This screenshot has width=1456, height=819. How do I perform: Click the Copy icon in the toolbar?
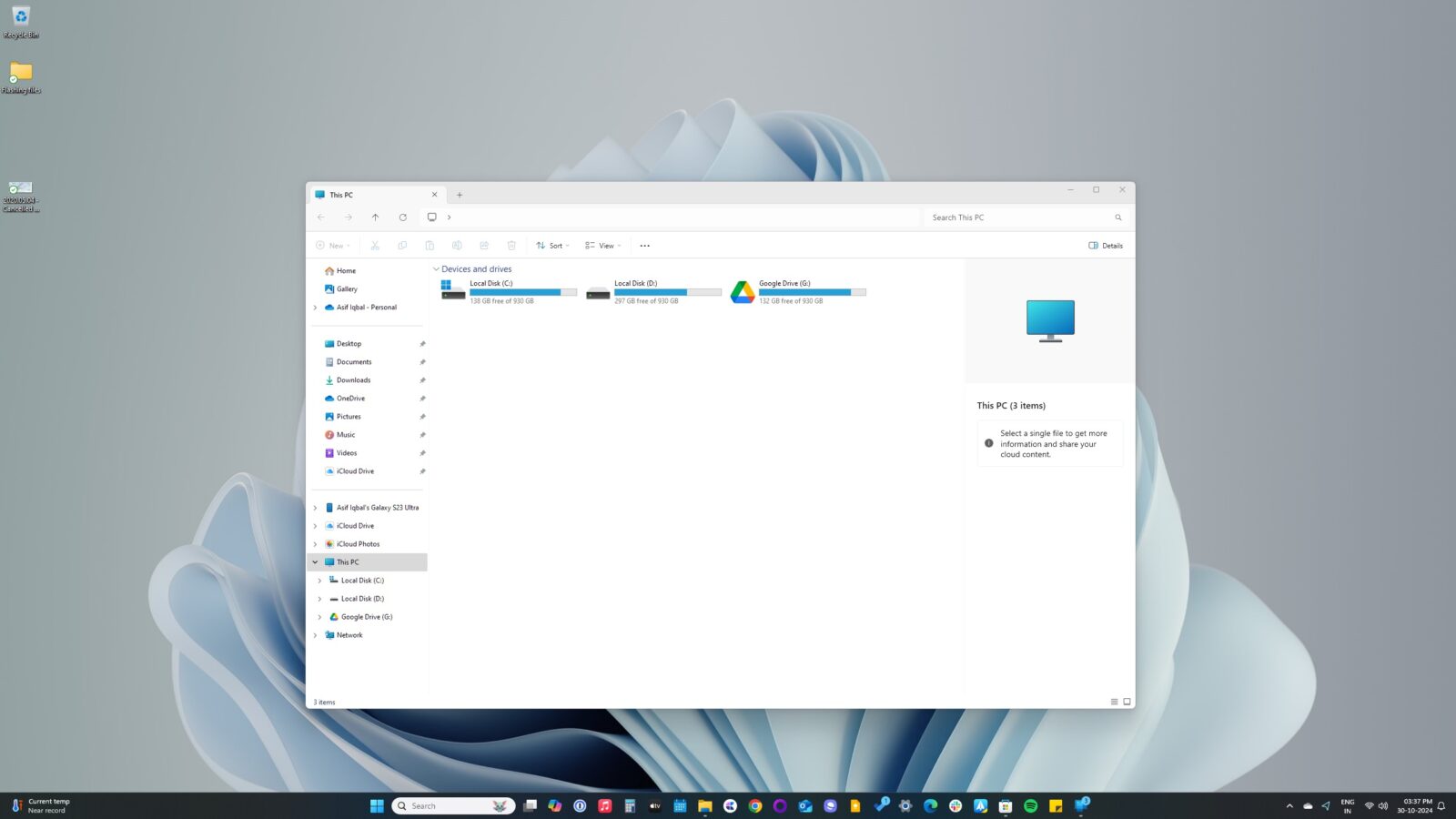coord(401,245)
